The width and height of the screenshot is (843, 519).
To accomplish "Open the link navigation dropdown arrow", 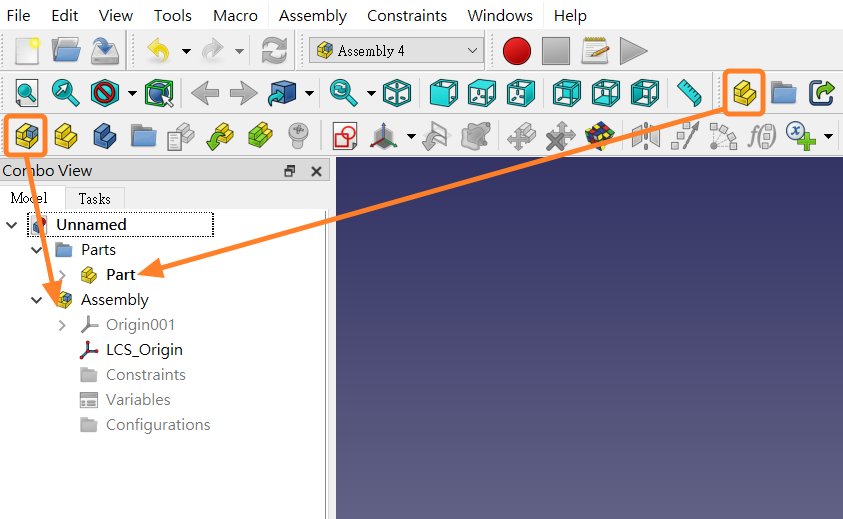I will [309, 94].
